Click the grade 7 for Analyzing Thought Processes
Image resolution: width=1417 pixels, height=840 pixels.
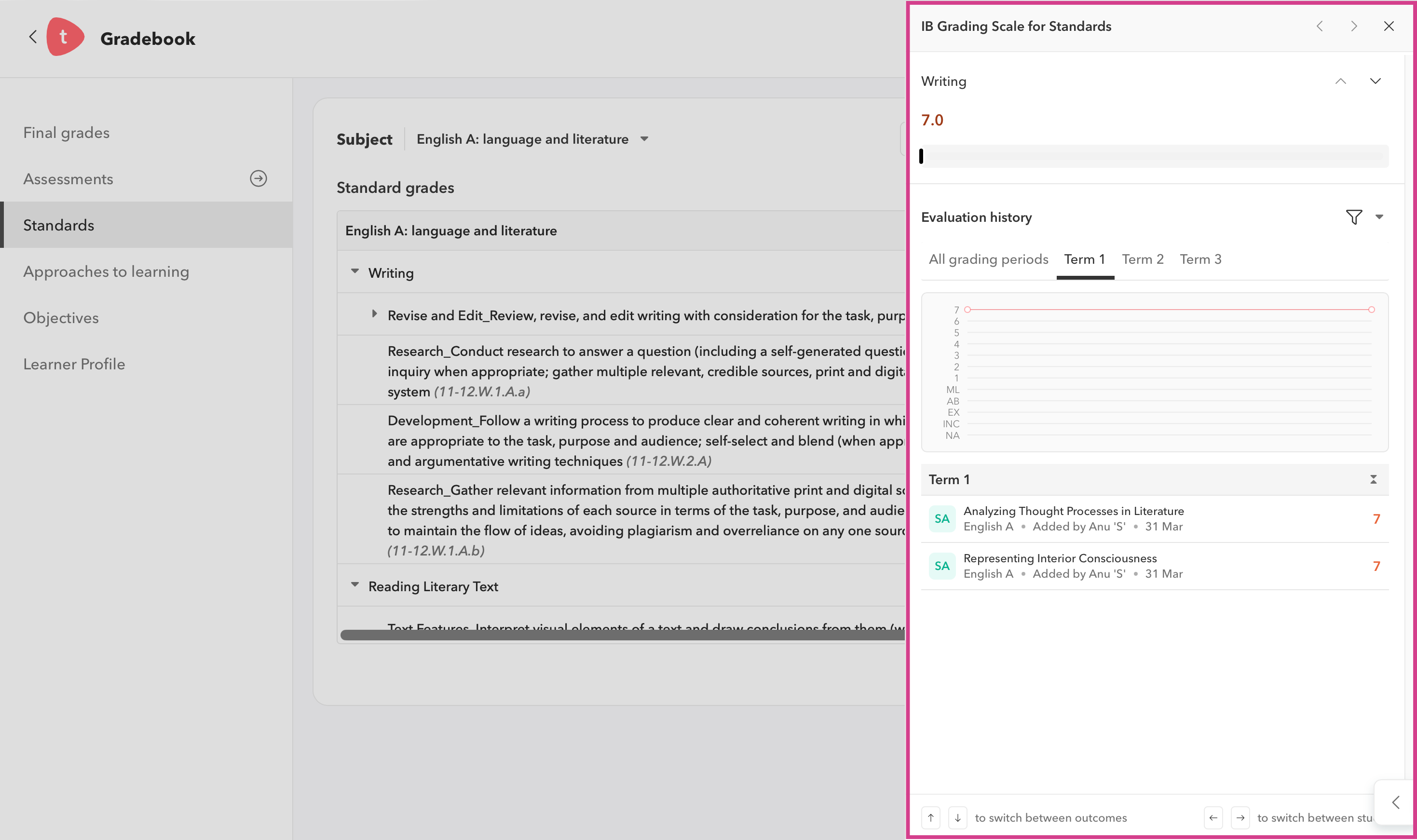pos(1376,519)
